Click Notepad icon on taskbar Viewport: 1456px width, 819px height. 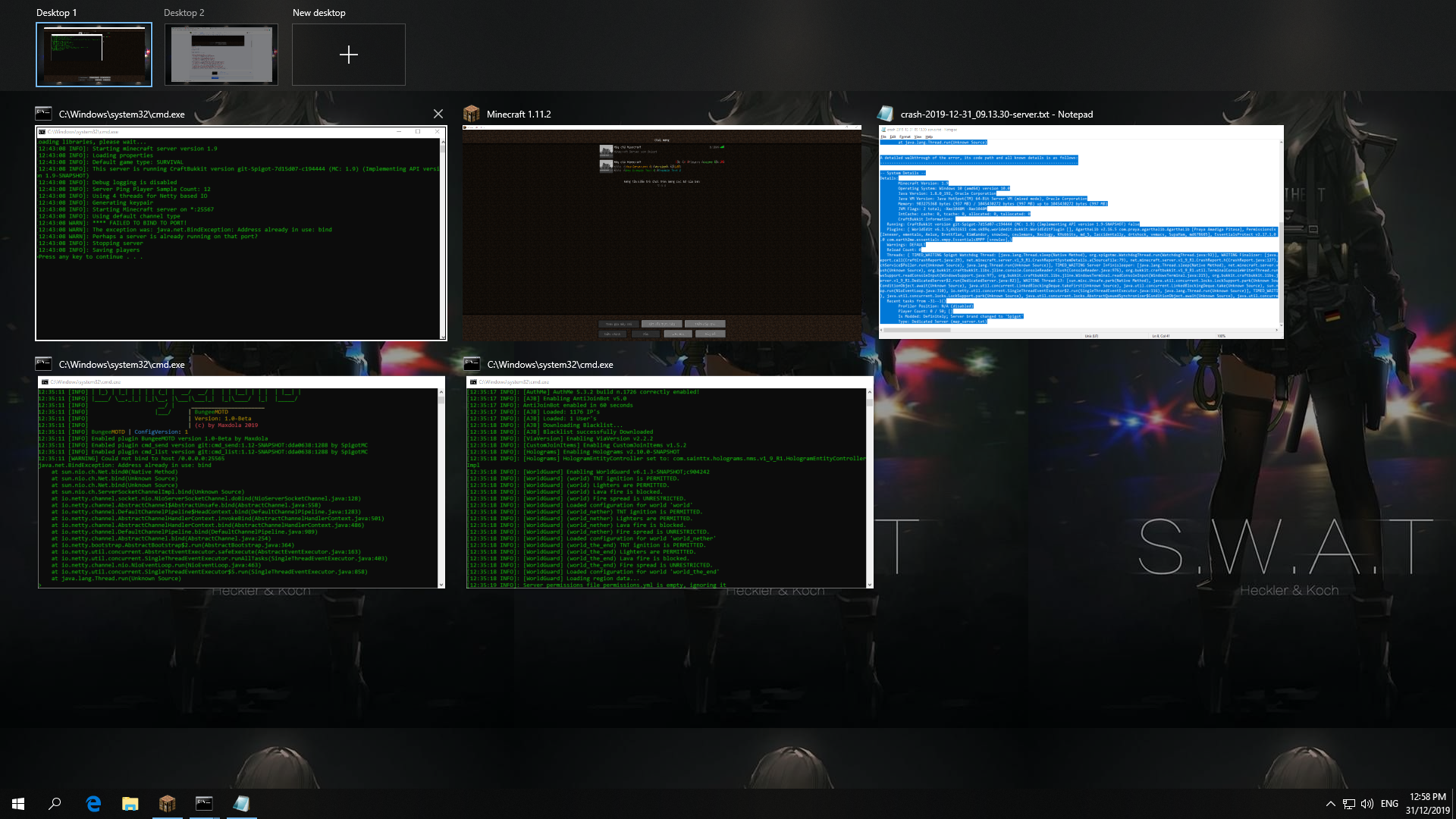click(x=241, y=804)
